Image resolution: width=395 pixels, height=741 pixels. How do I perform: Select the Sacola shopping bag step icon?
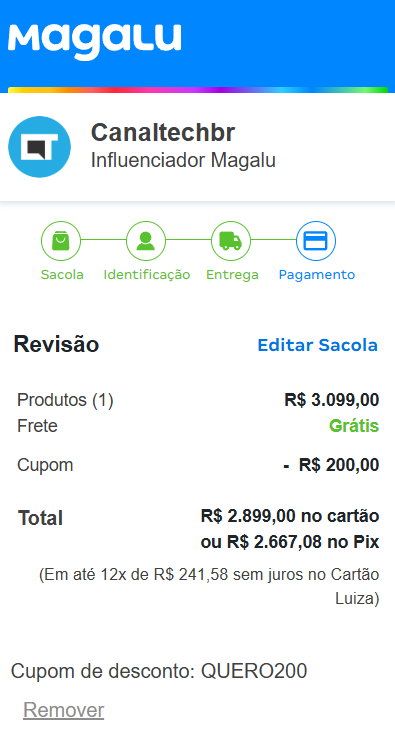tap(61, 241)
